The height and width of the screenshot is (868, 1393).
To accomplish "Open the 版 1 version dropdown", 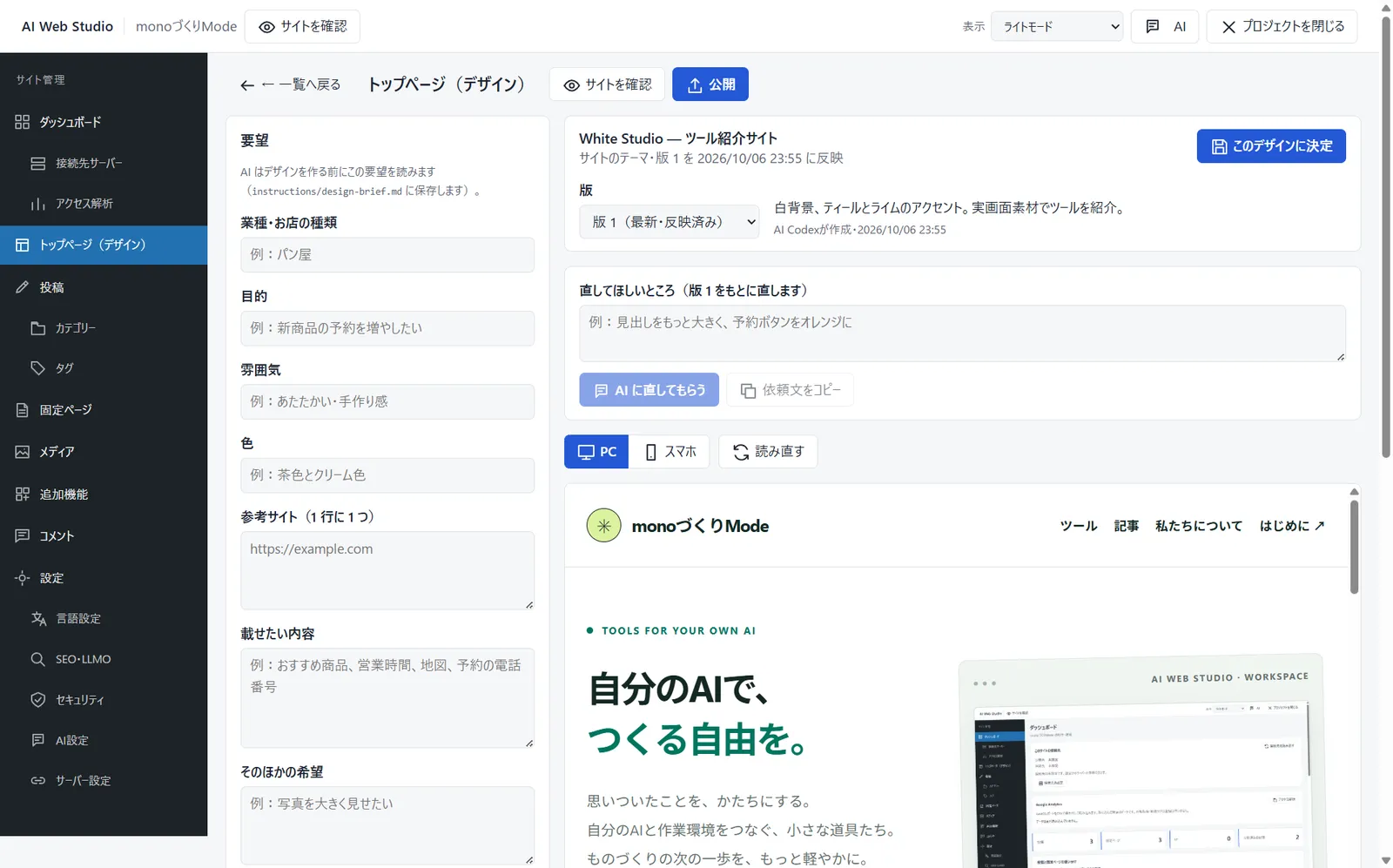I will (670, 222).
